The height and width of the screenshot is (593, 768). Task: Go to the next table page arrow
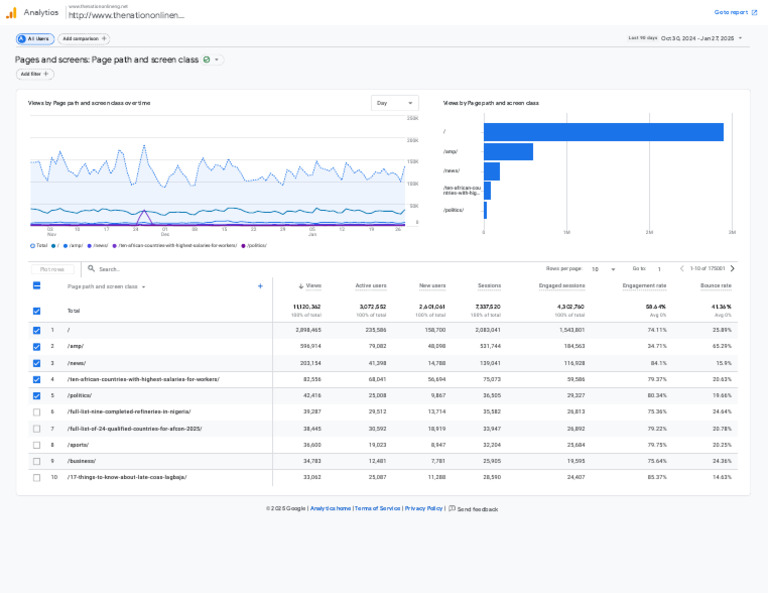tap(732, 268)
